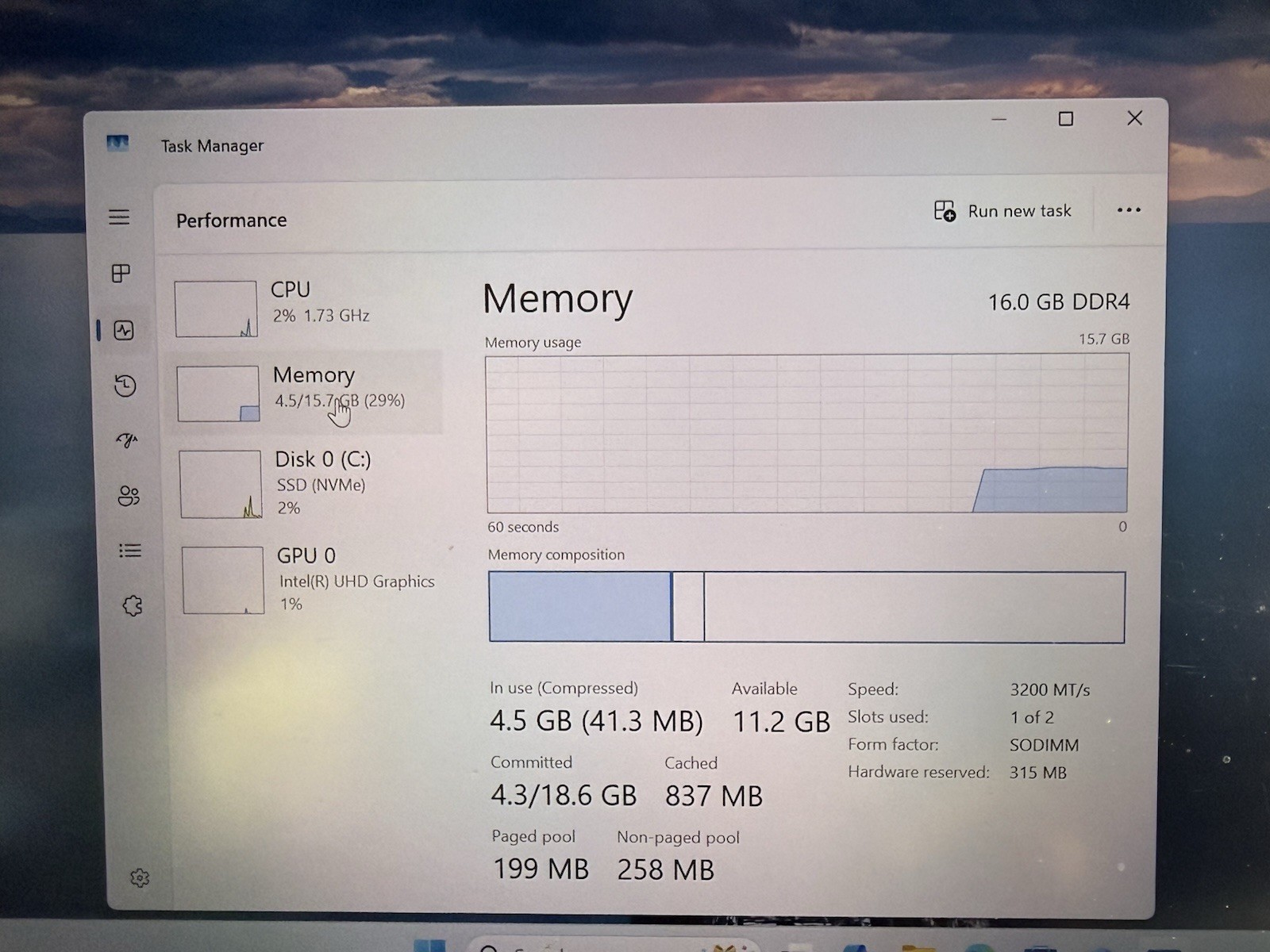Click the In use 4.5 GB value

tap(596, 721)
